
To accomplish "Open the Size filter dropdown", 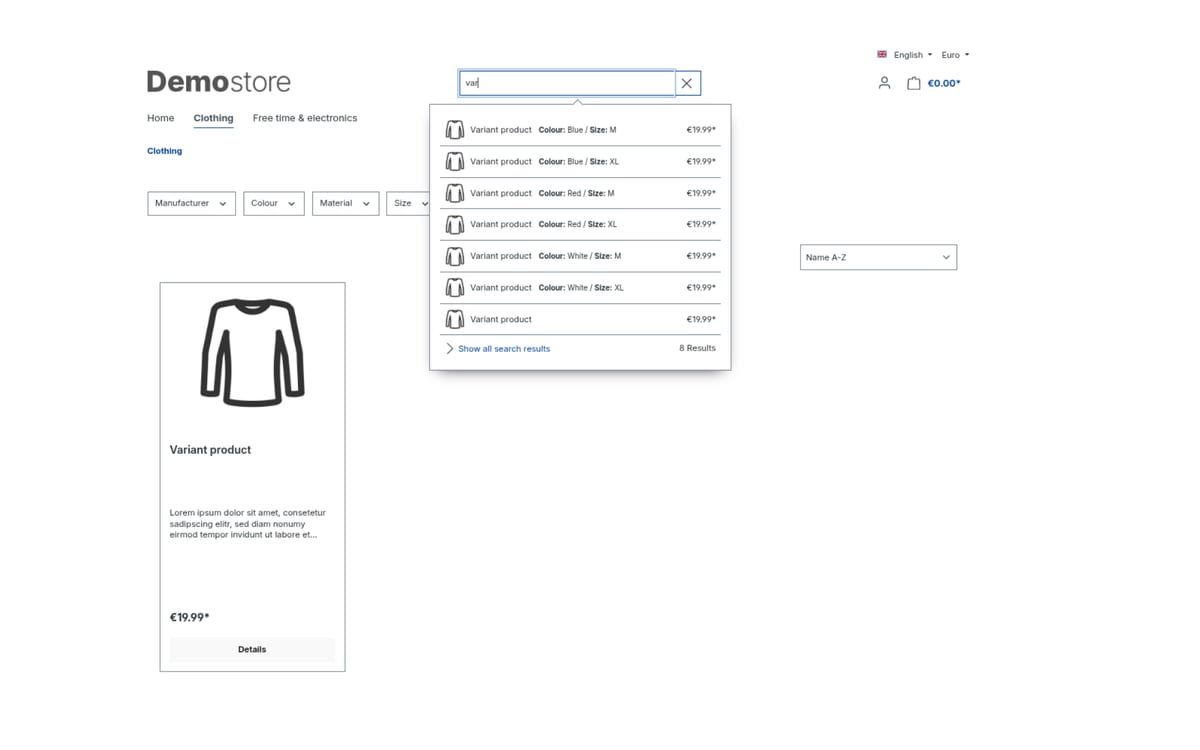I will click(408, 203).
